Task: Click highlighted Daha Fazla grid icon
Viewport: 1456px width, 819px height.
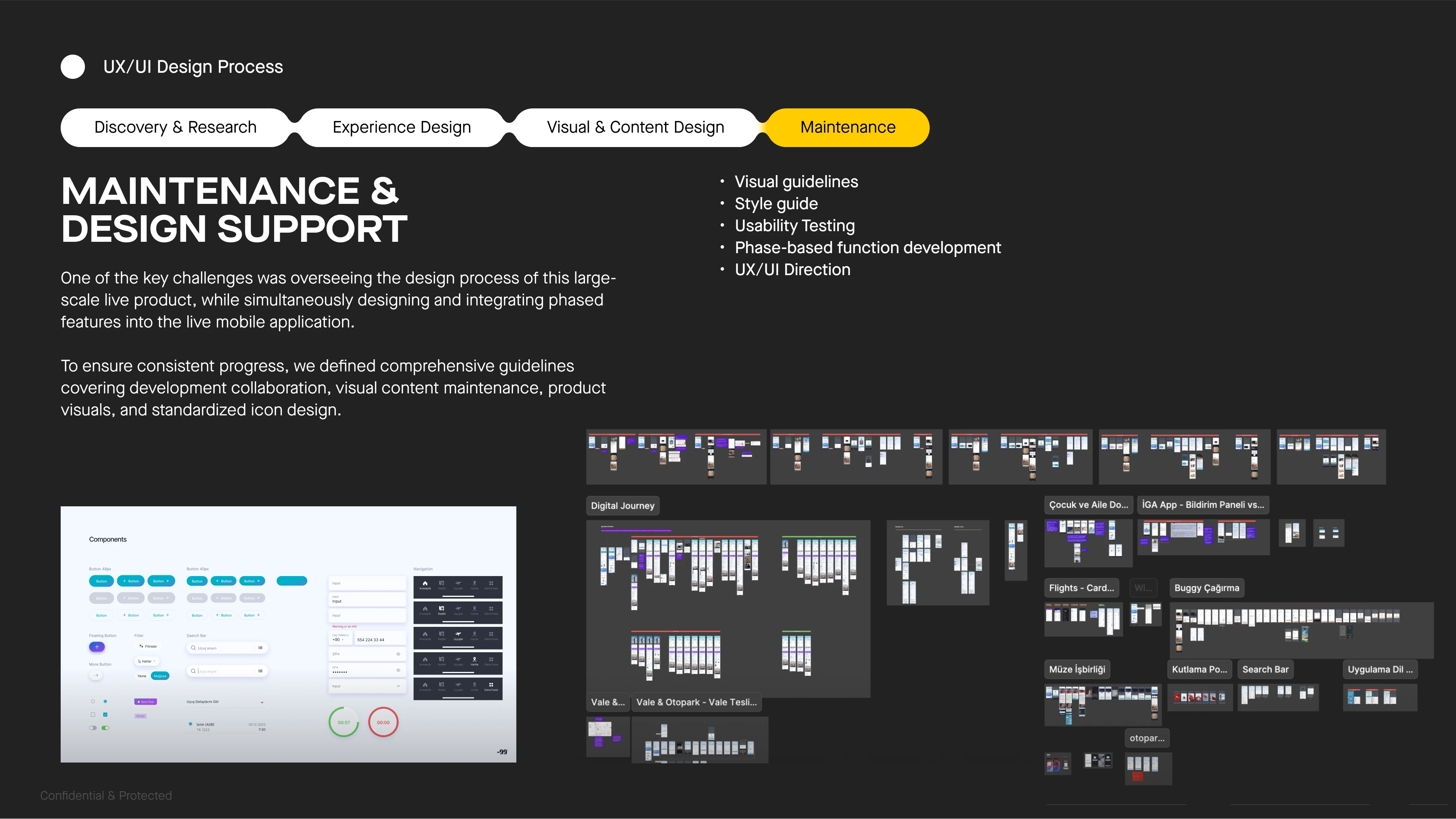Action: [x=491, y=685]
